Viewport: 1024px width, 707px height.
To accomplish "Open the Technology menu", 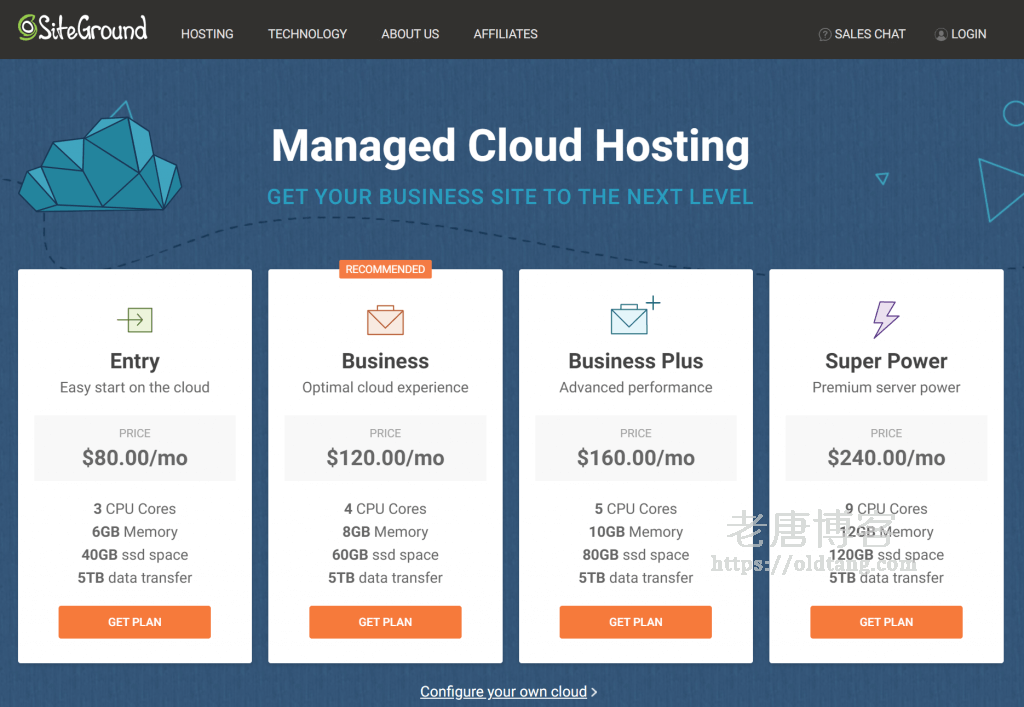I will coord(307,34).
